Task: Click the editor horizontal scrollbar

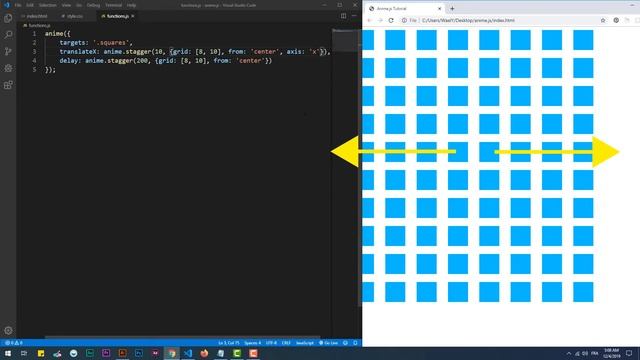Action: click(182, 338)
